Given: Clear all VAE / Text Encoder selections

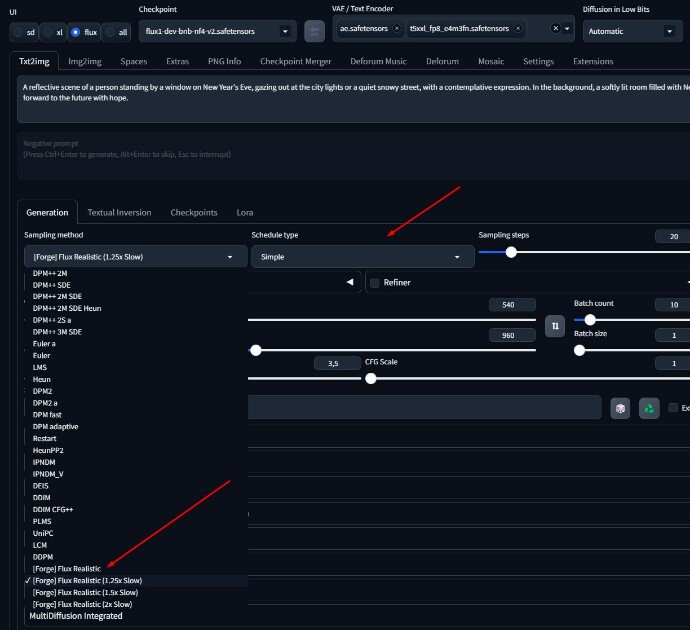Looking at the screenshot, I should coord(555,28).
